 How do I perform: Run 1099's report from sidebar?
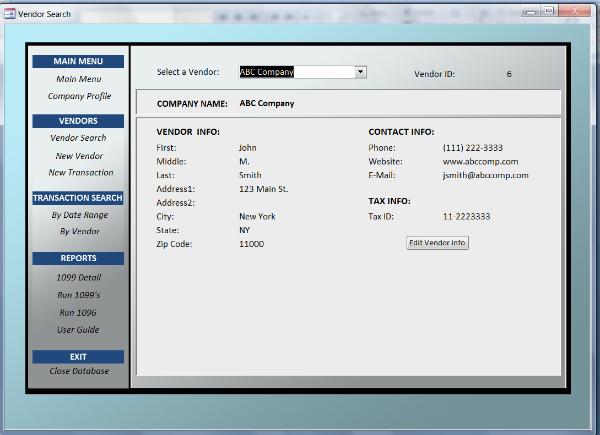click(78, 295)
